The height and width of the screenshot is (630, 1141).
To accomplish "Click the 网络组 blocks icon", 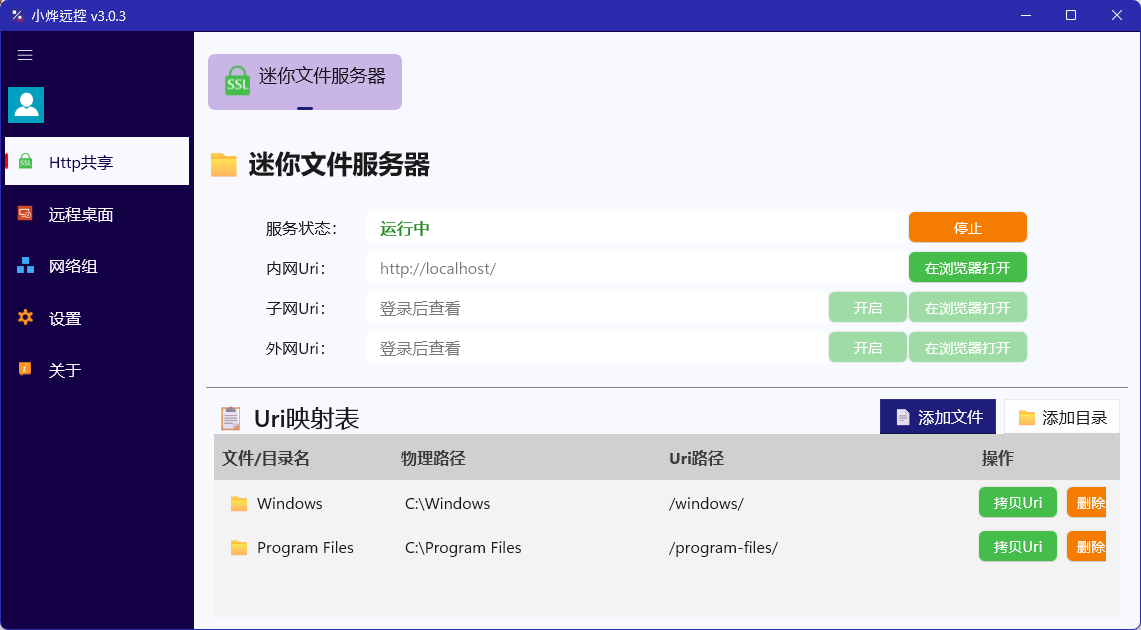I will (25, 266).
